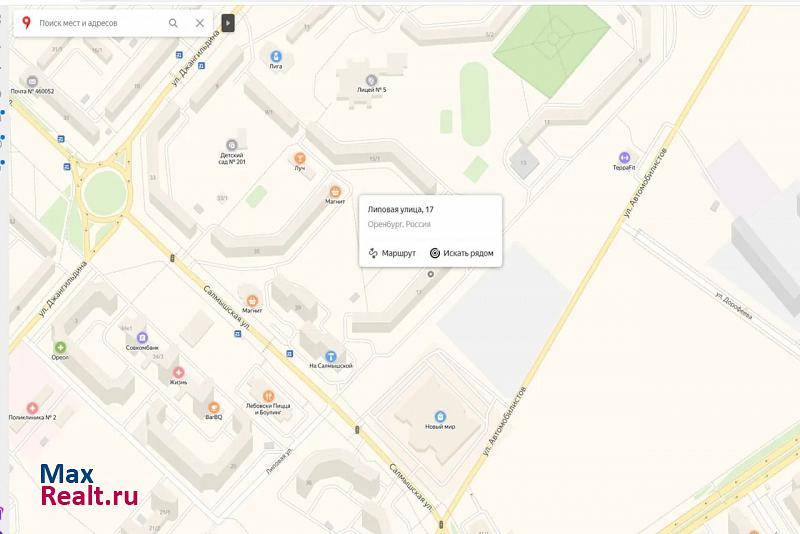Click the Маршрут route button

[392, 253]
